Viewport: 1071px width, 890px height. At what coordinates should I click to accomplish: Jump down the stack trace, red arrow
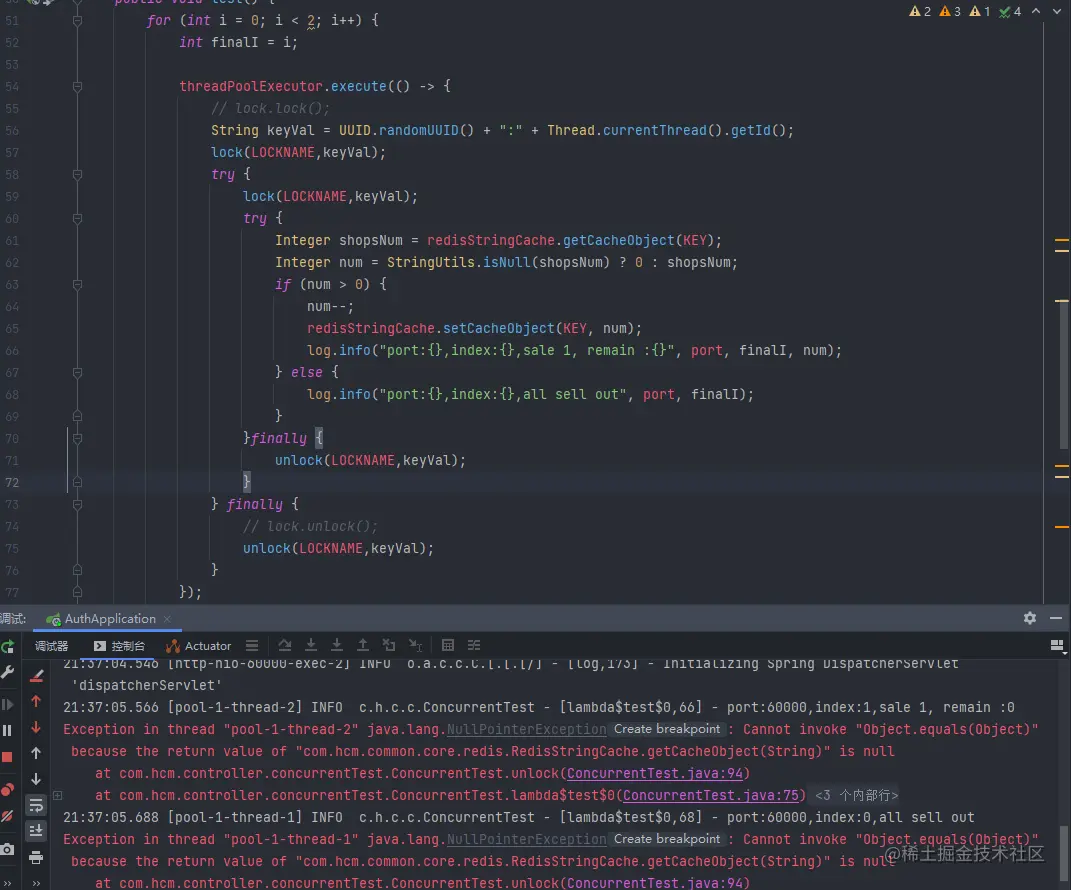coord(36,727)
